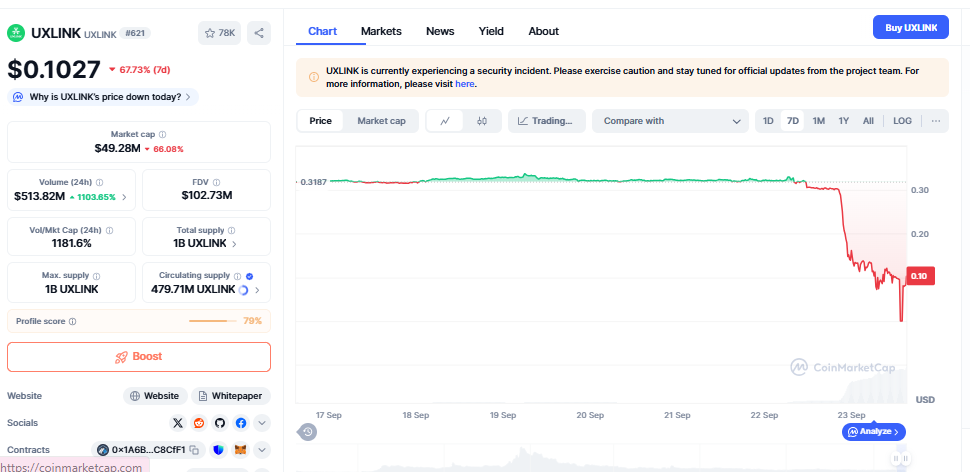Switch chart to Price view

(x=320, y=121)
